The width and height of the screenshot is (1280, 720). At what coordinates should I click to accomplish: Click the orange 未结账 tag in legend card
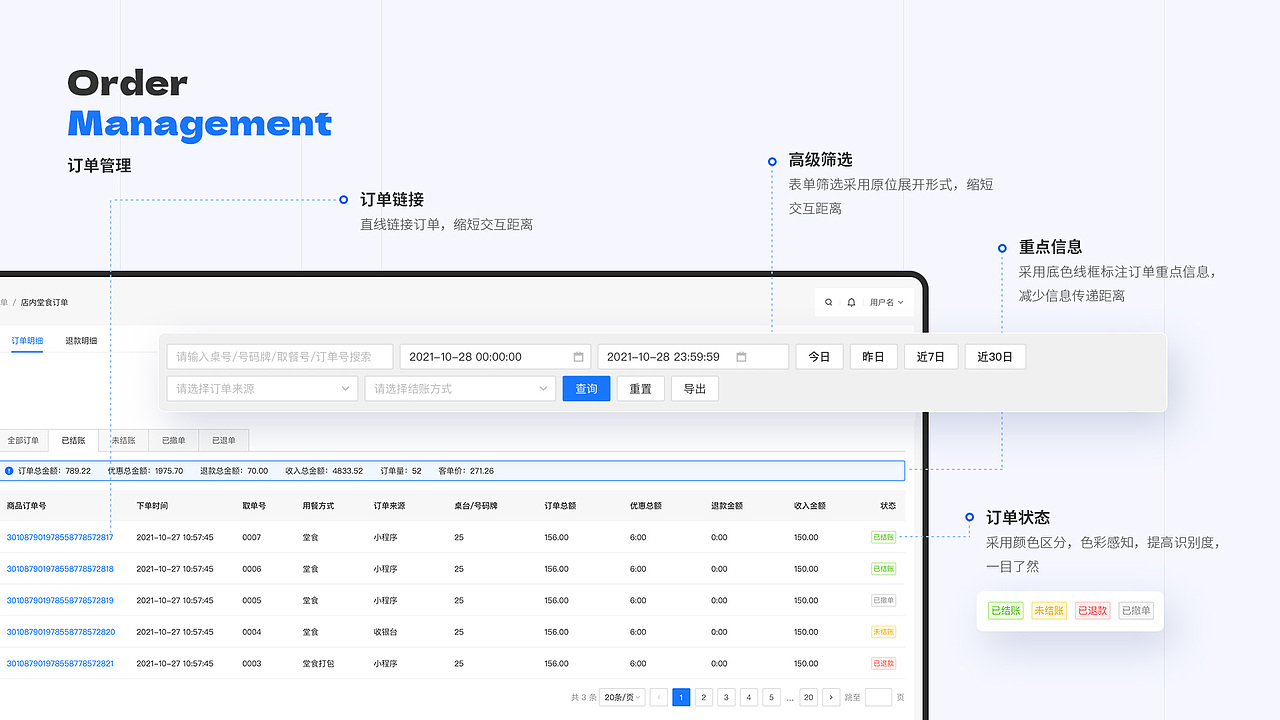pos(1049,610)
